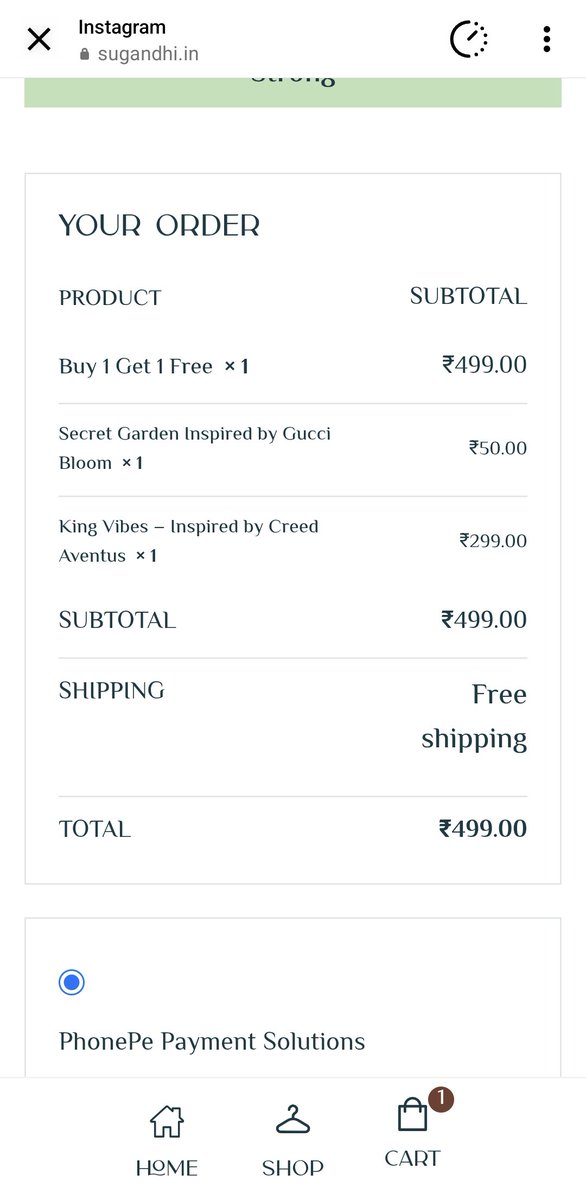Screen dimensions: 586x1200
Task: Tap the ₹499.00 total amount
Action: [x=483, y=829]
